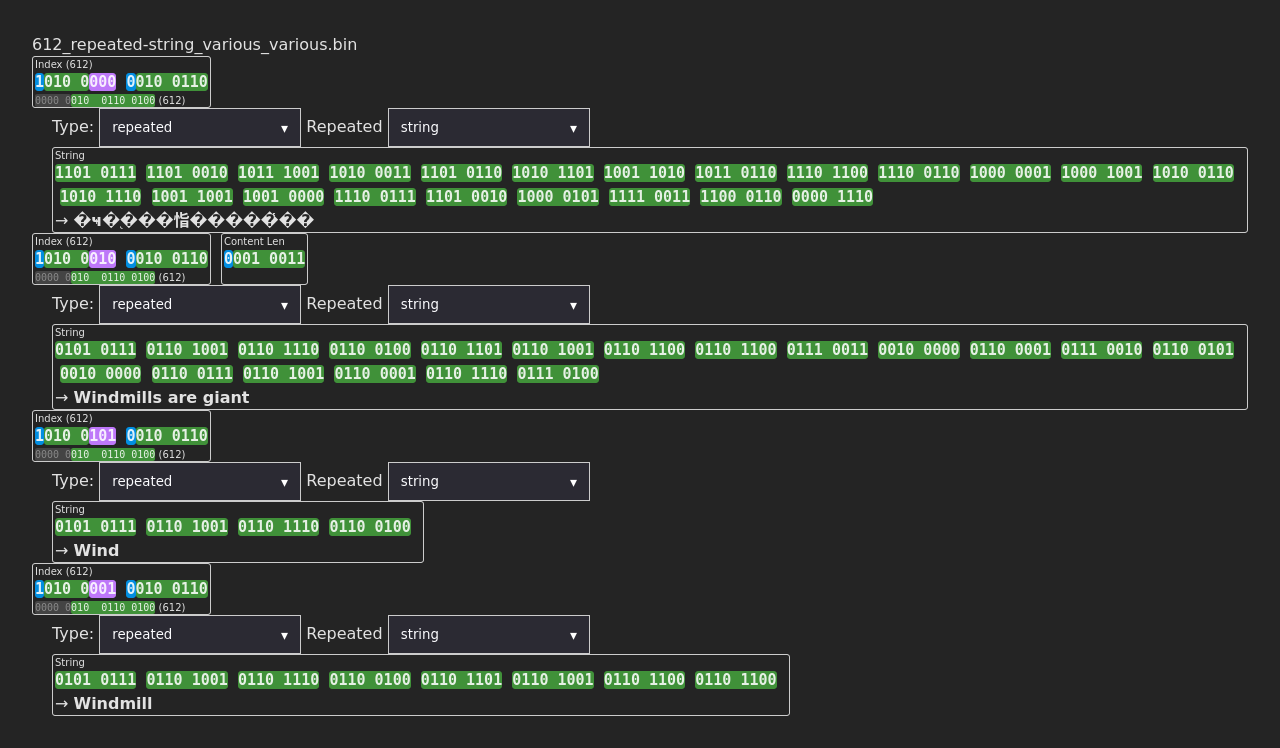Click index byte 1010 0001
Viewport: 1280px width, 748px height.
(75, 589)
